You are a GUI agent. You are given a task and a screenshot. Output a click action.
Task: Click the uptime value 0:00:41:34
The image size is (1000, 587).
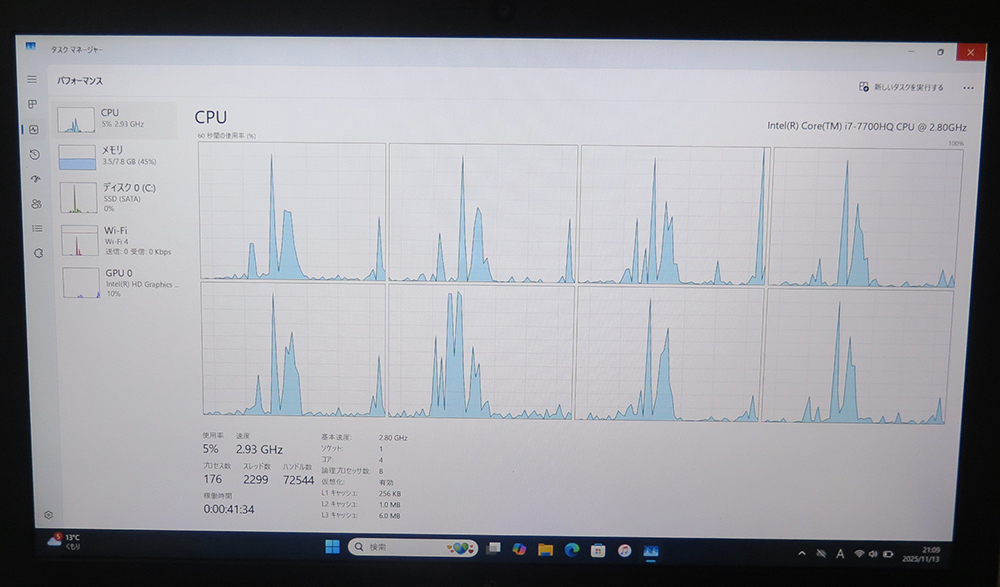tap(229, 509)
